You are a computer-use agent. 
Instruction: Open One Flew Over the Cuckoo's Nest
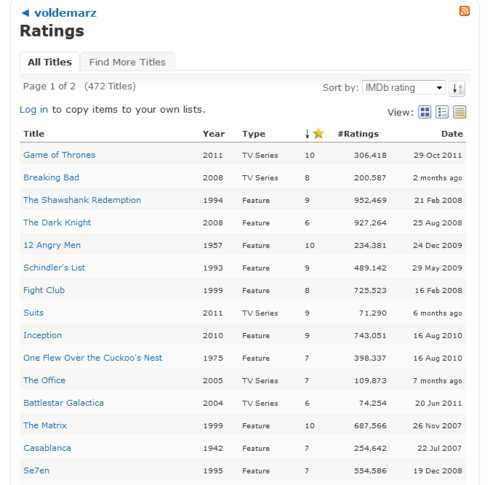93,358
